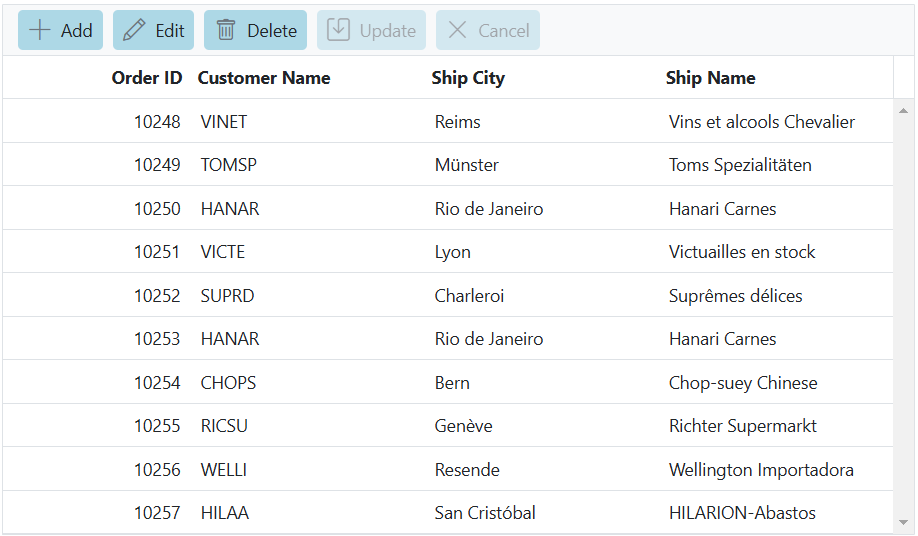Click the Update save icon
Screen dimensions: 918x536
[x=339, y=30]
